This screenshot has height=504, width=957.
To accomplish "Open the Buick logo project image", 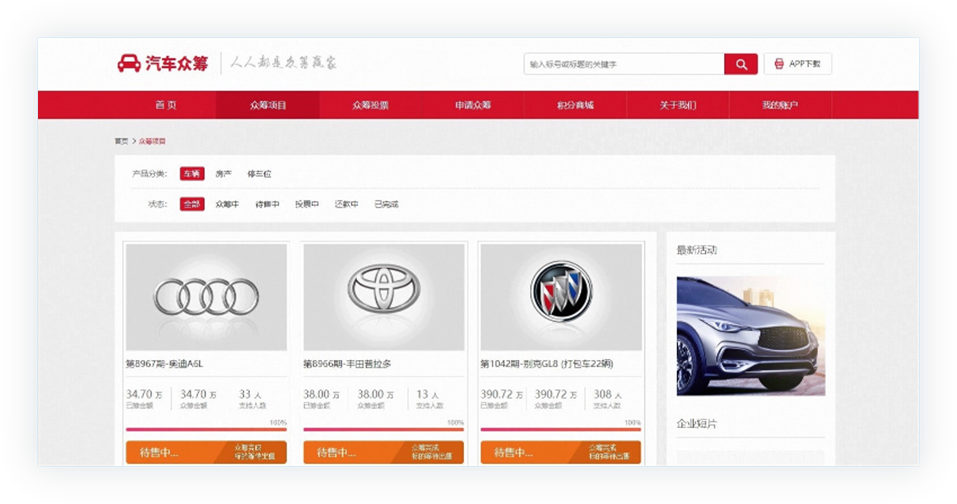I will point(560,296).
